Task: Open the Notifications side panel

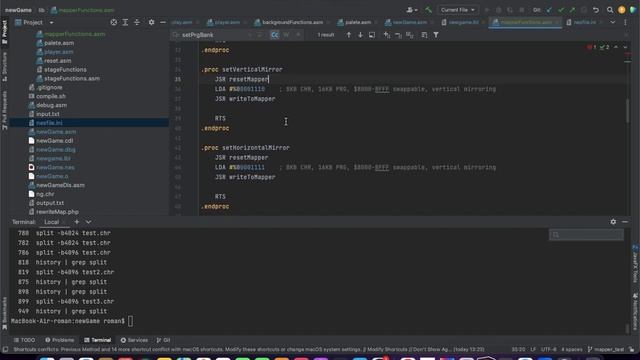Action: pyautogui.click(x=636, y=311)
